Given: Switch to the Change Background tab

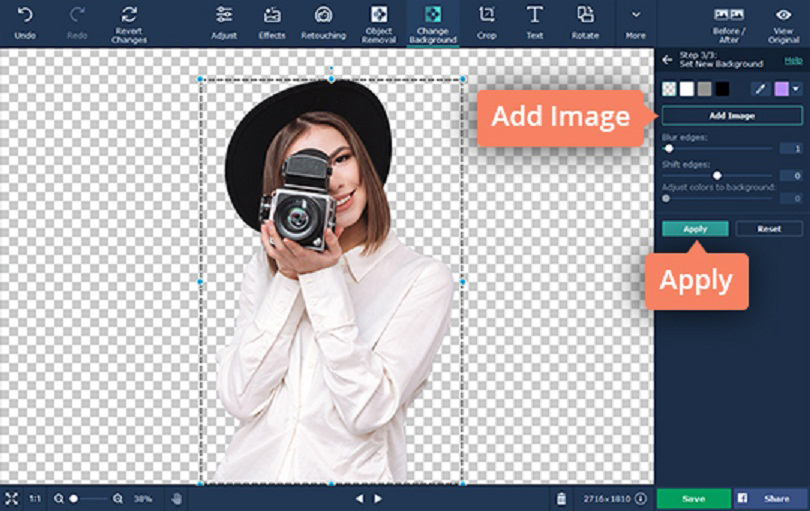Looking at the screenshot, I should click(x=432, y=22).
